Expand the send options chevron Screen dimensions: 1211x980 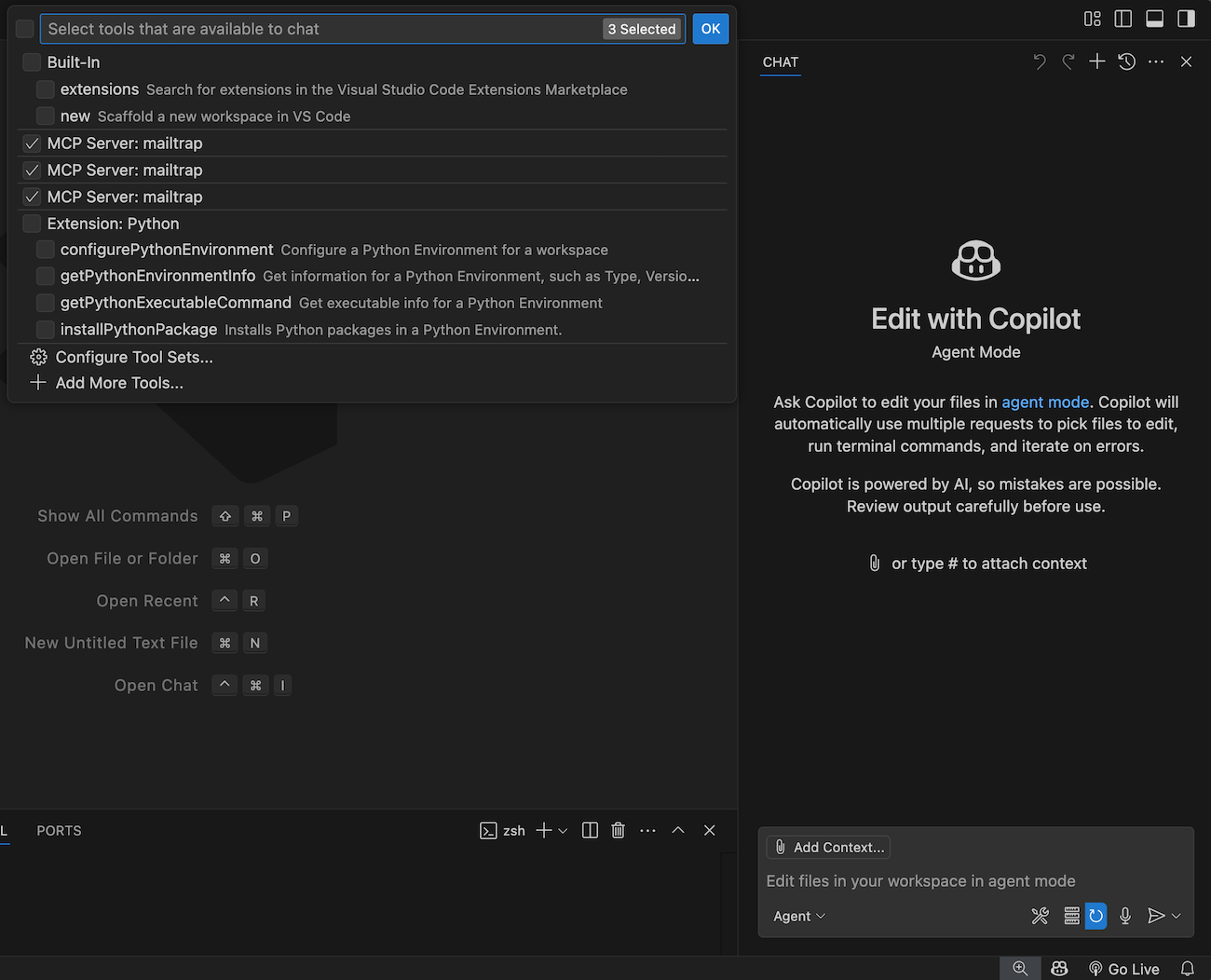(1177, 916)
